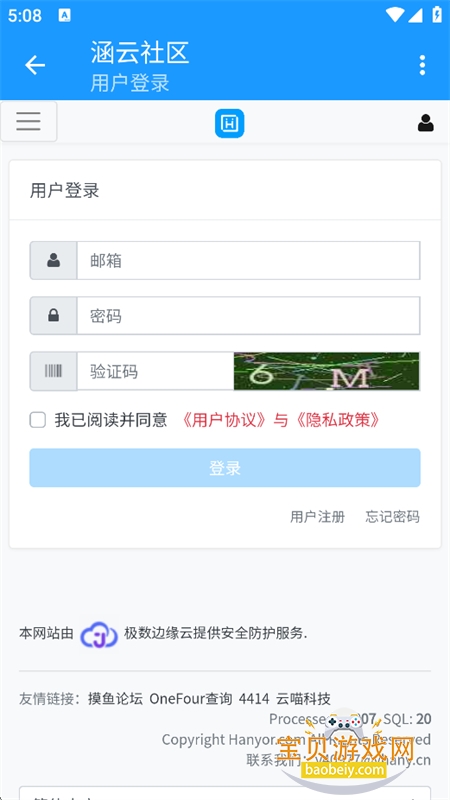The image size is (450, 800).
Task: Open the hamburger navigation menu
Action: coord(29,121)
